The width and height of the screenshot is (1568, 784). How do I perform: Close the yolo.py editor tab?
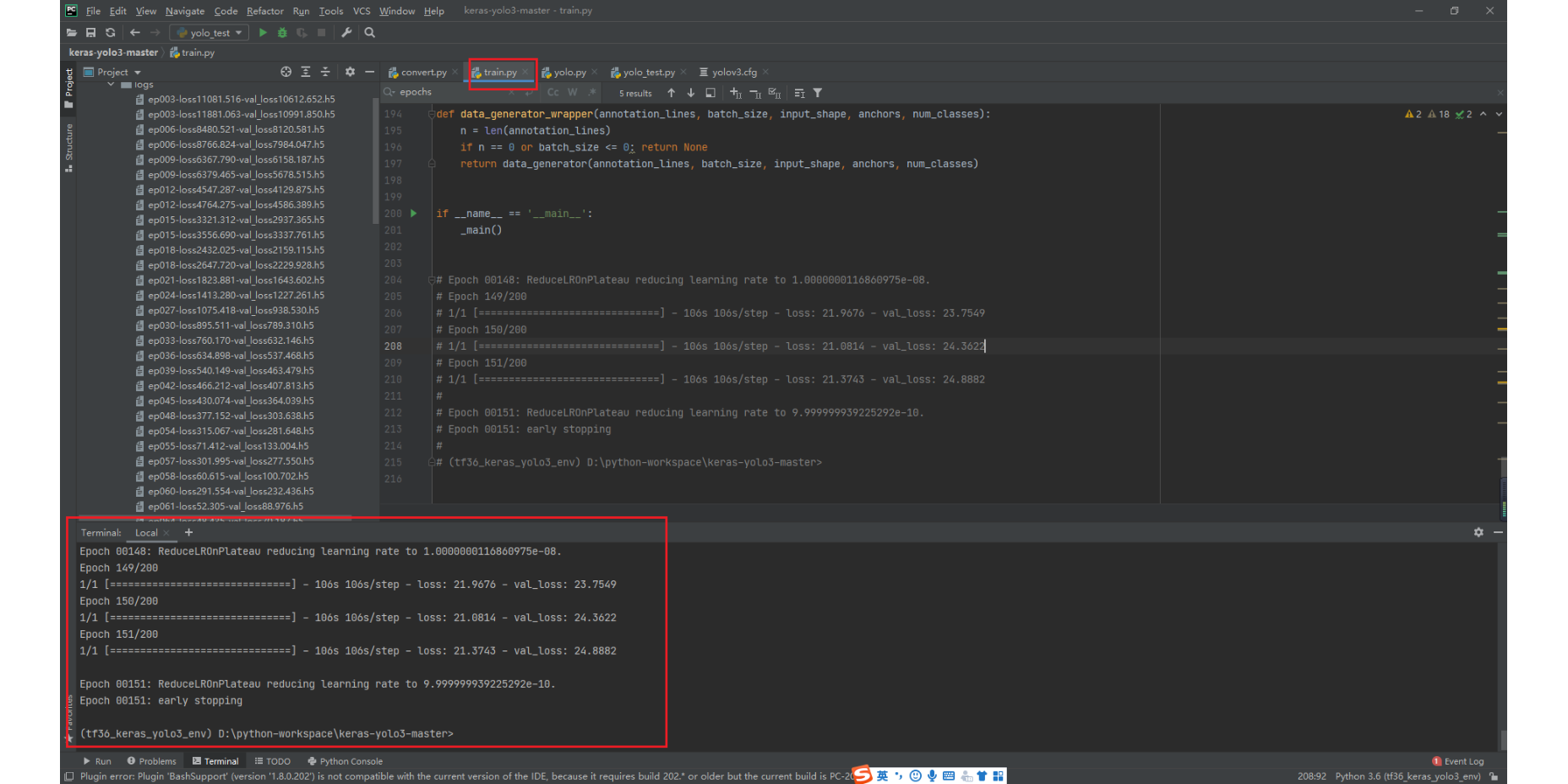(x=595, y=72)
